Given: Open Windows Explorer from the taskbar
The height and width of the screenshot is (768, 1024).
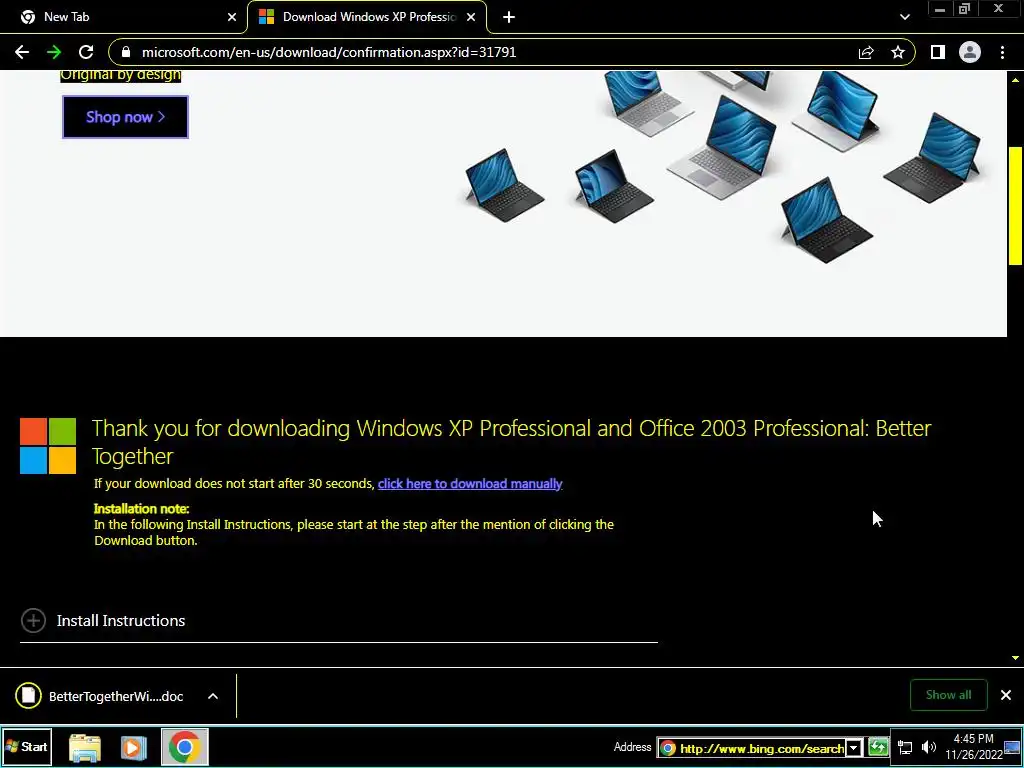Looking at the screenshot, I should (x=85, y=748).
